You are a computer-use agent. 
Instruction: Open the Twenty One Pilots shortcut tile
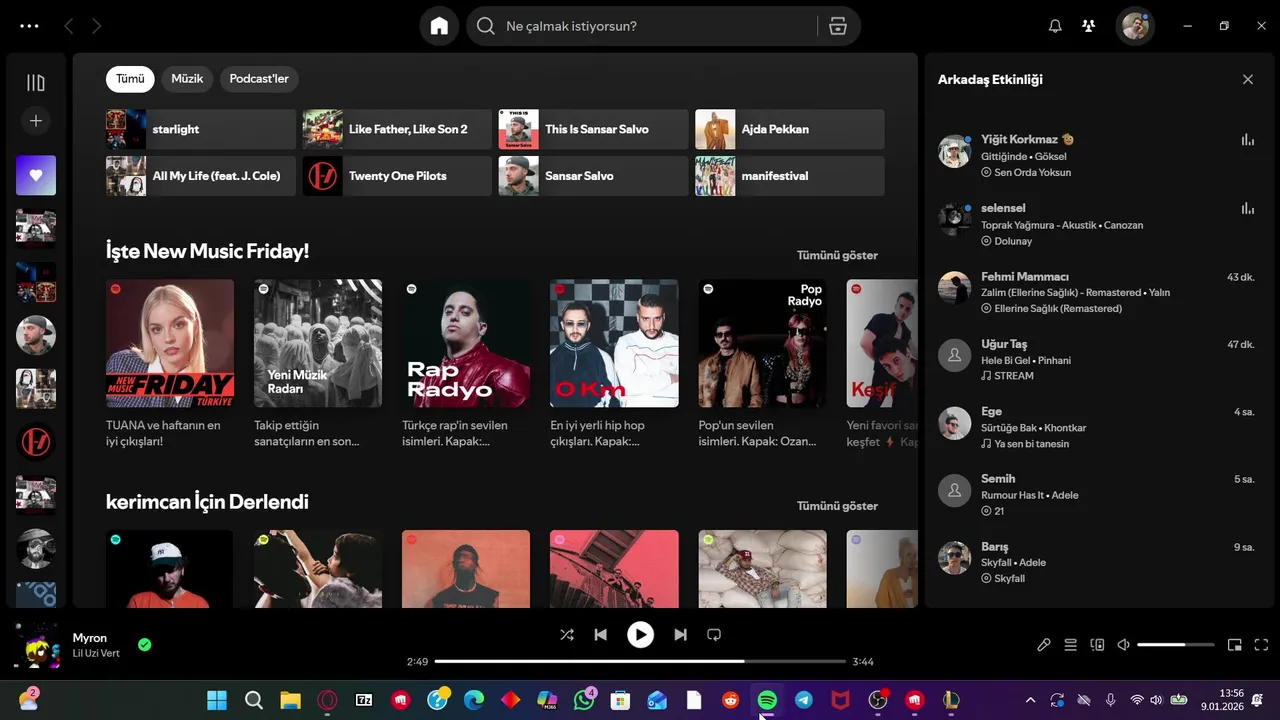(397, 176)
